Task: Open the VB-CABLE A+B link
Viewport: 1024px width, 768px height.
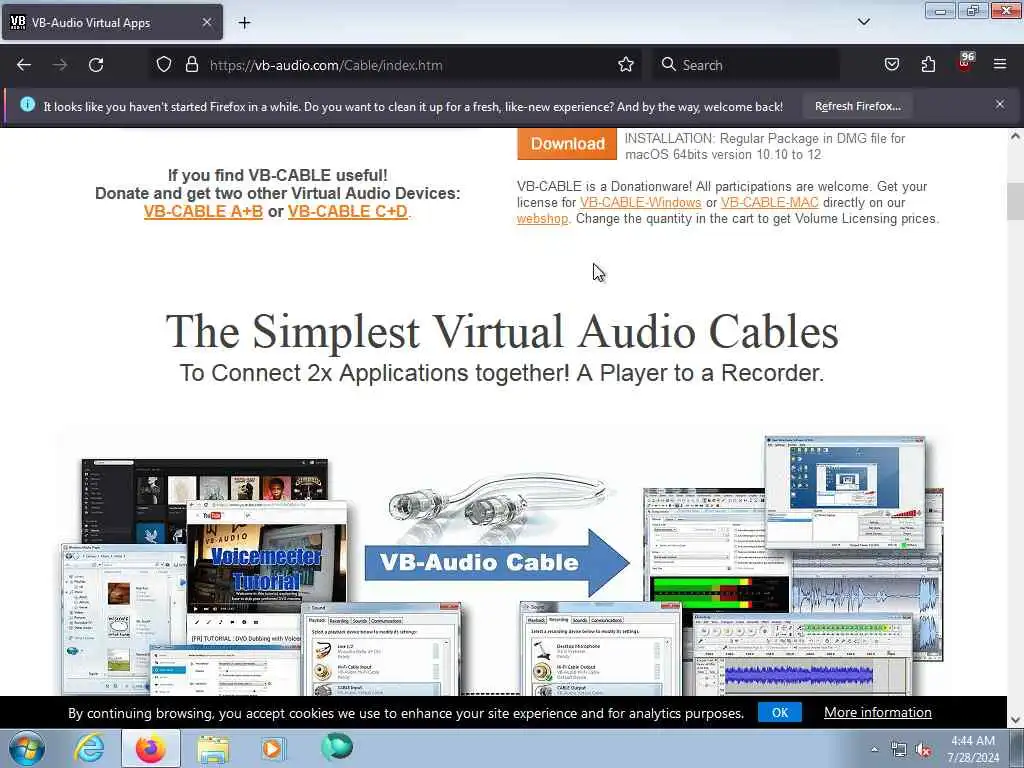Action: pyautogui.click(x=203, y=212)
